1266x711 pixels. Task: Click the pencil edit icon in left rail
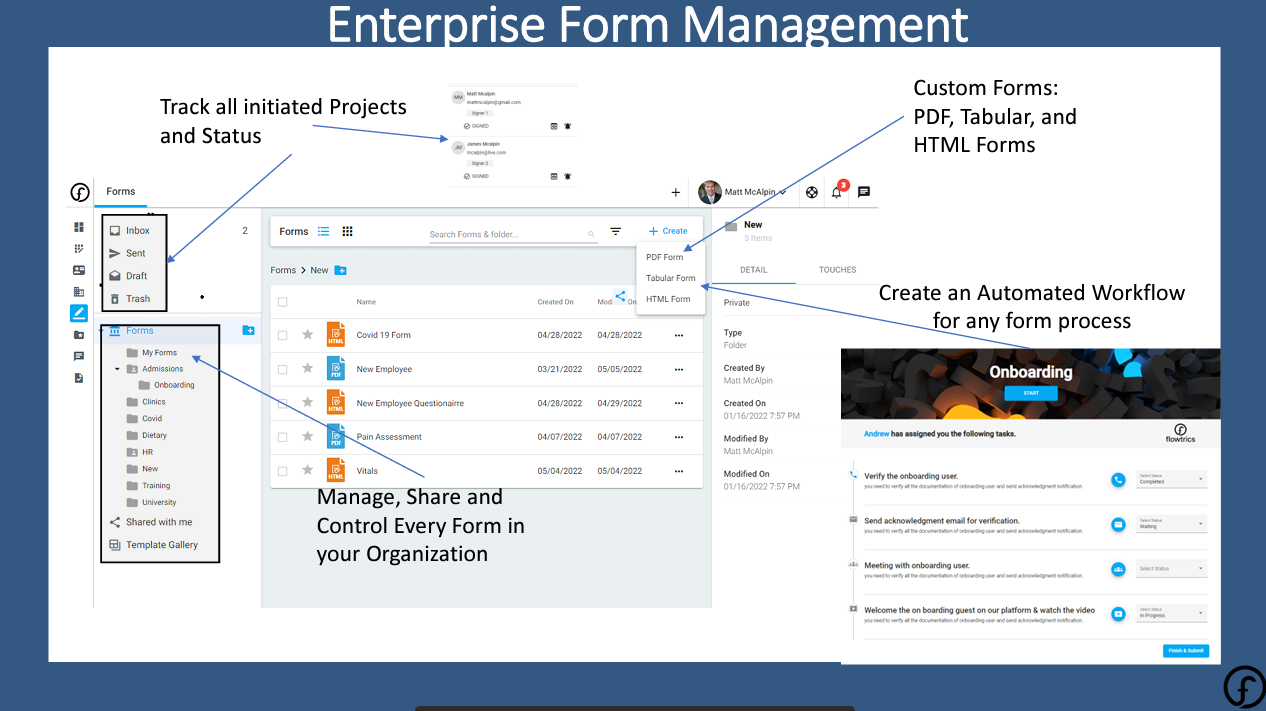(79, 313)
